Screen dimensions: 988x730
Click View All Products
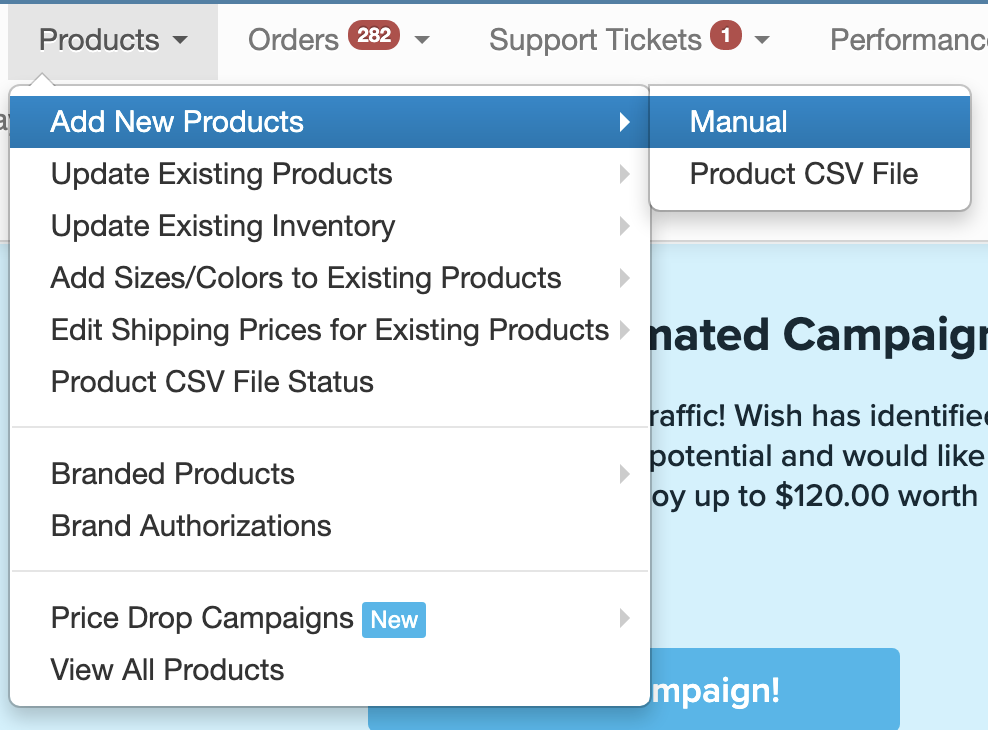(x=168, y=670)
